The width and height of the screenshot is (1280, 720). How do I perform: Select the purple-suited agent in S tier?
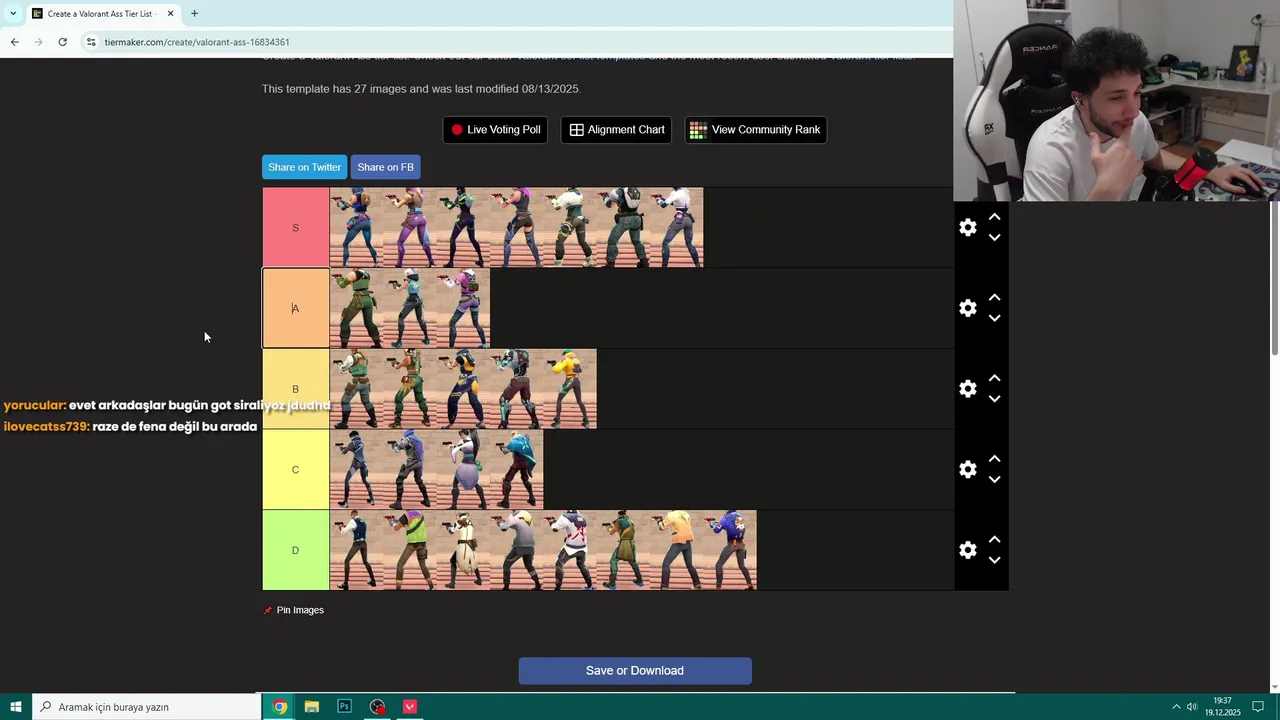click(409, 228)
